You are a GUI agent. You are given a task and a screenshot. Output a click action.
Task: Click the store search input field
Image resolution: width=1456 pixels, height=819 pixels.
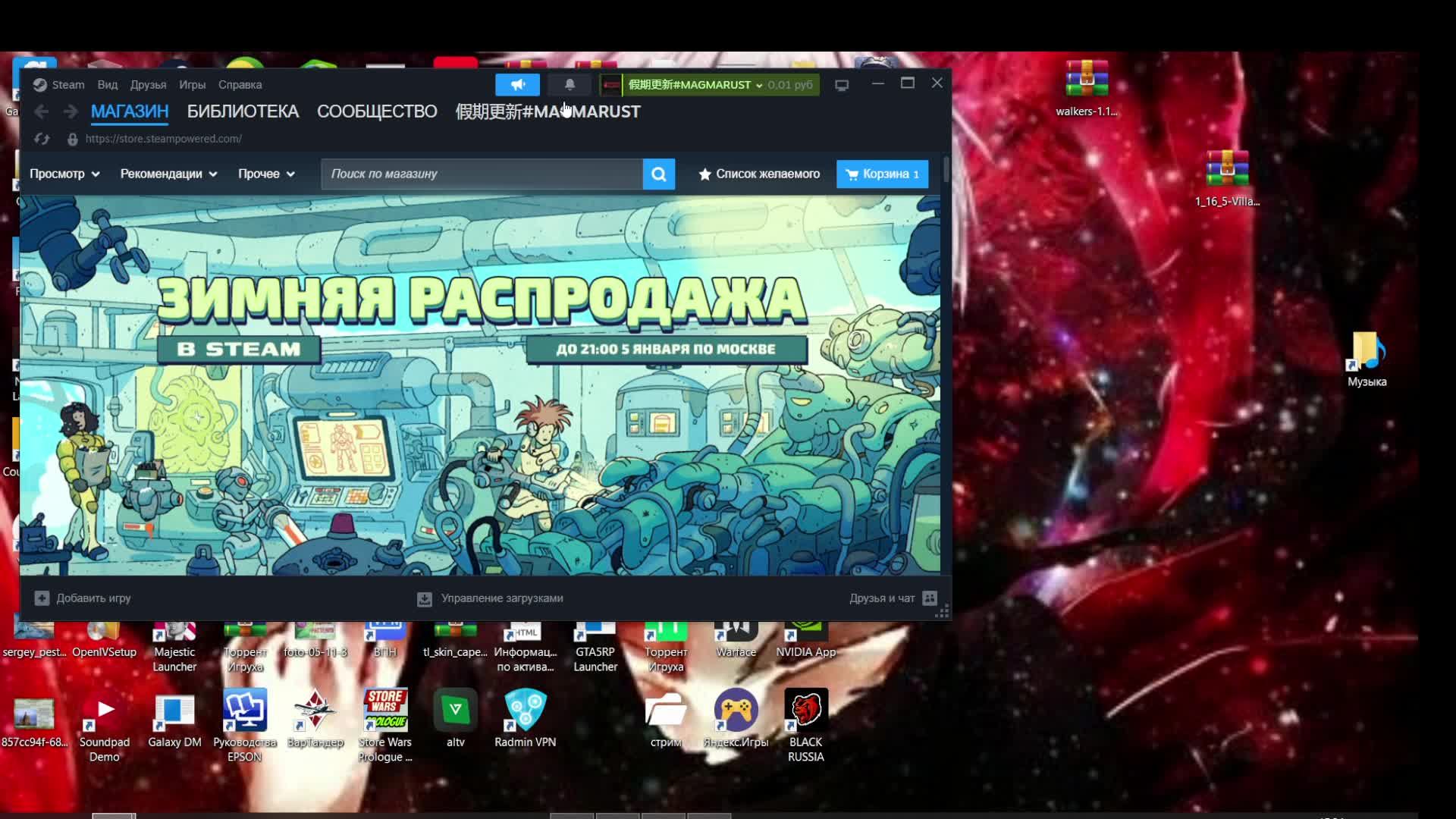482,174
